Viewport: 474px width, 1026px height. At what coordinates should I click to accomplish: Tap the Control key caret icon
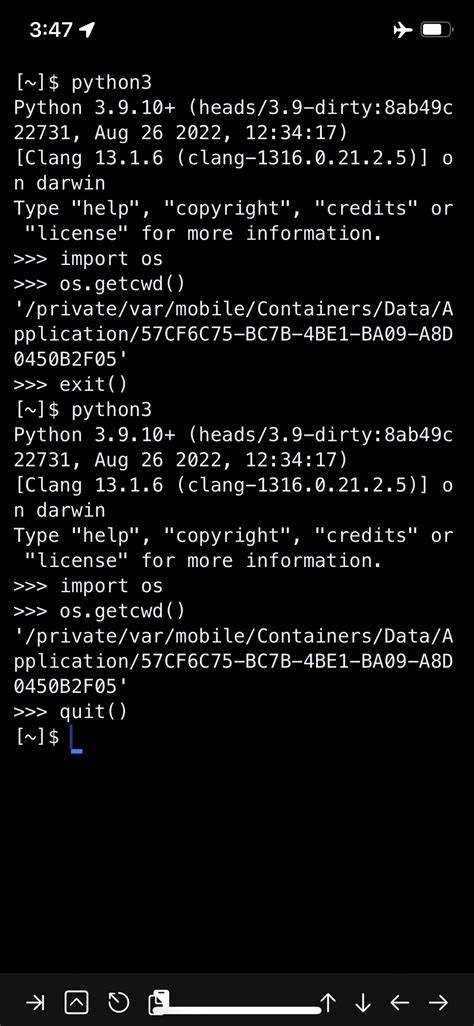(x=77, y=1002)
